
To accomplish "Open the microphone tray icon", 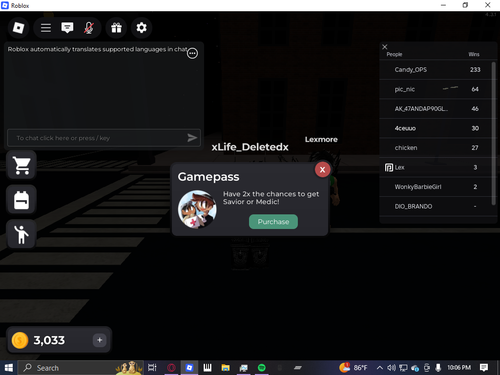I will [438, 368].
